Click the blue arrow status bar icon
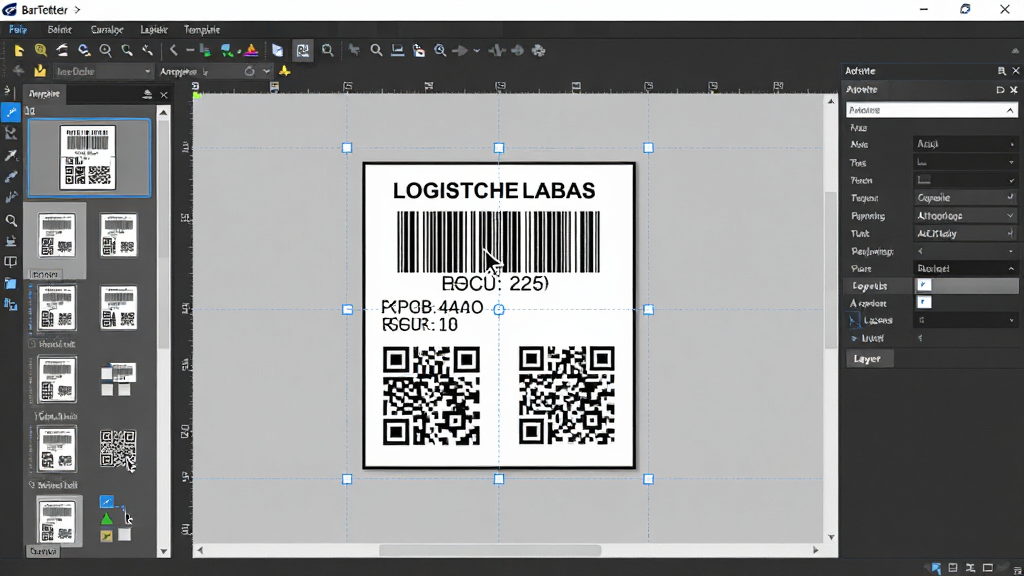Image resolution: width=1024 pixels, height=576 pixels. (x=936, y=568)
